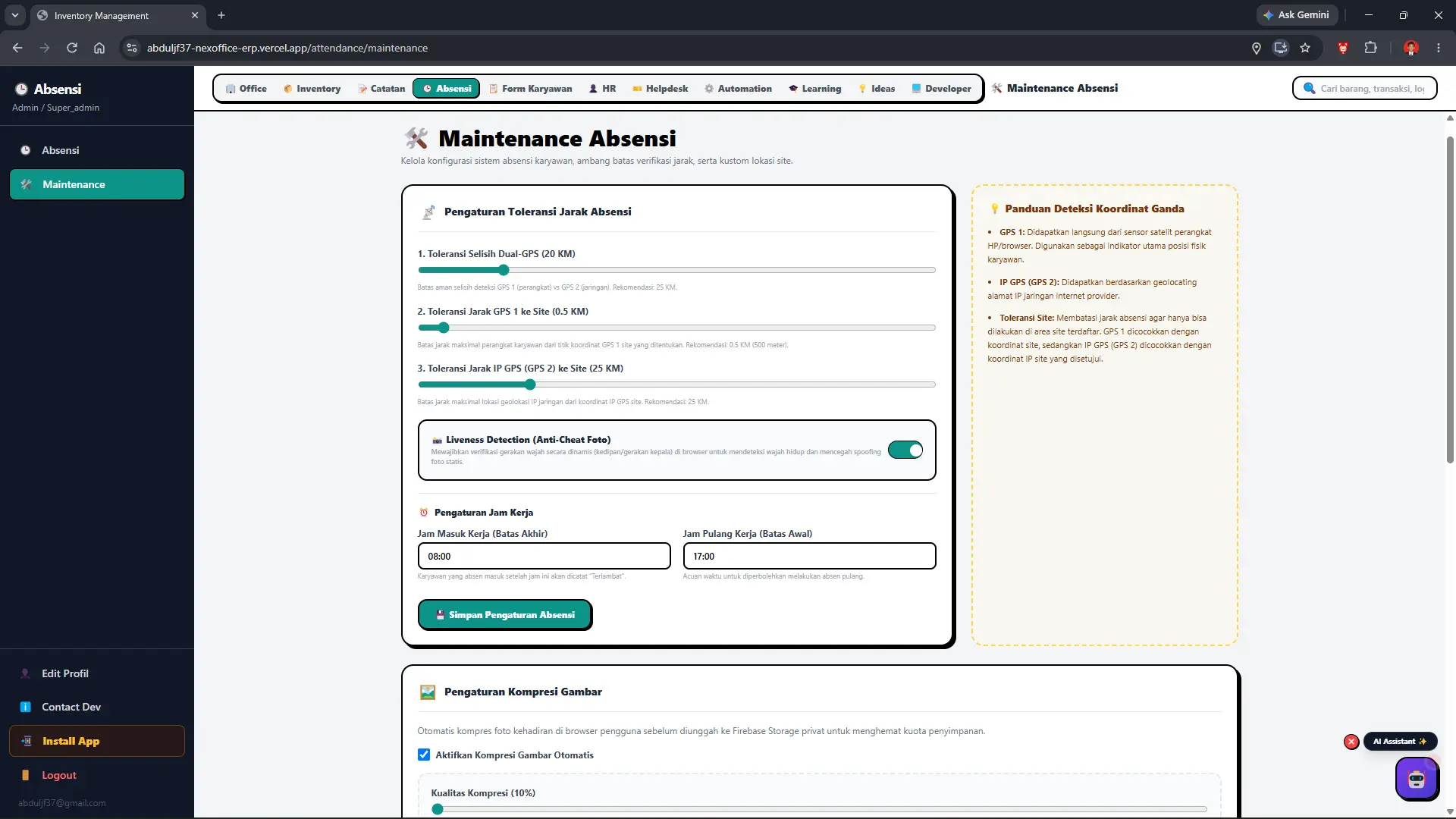Bookmark this page with the star icon

click(x=1305, y=48)
